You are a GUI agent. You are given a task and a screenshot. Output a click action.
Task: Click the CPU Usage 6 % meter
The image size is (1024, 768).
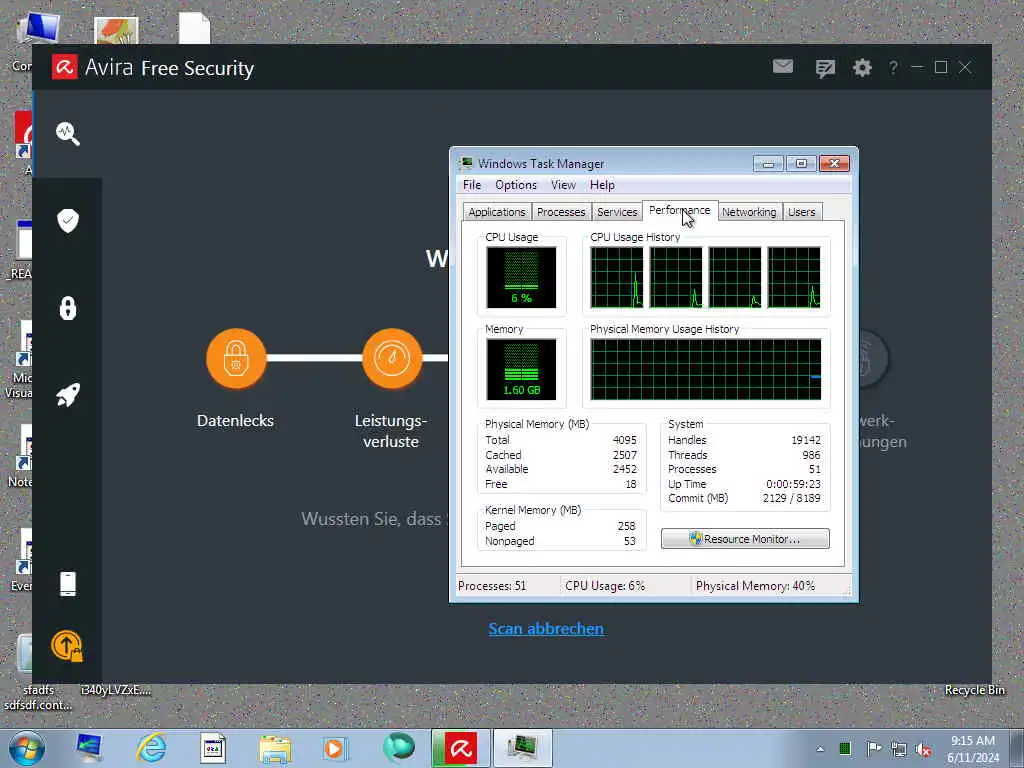point(521,278)
